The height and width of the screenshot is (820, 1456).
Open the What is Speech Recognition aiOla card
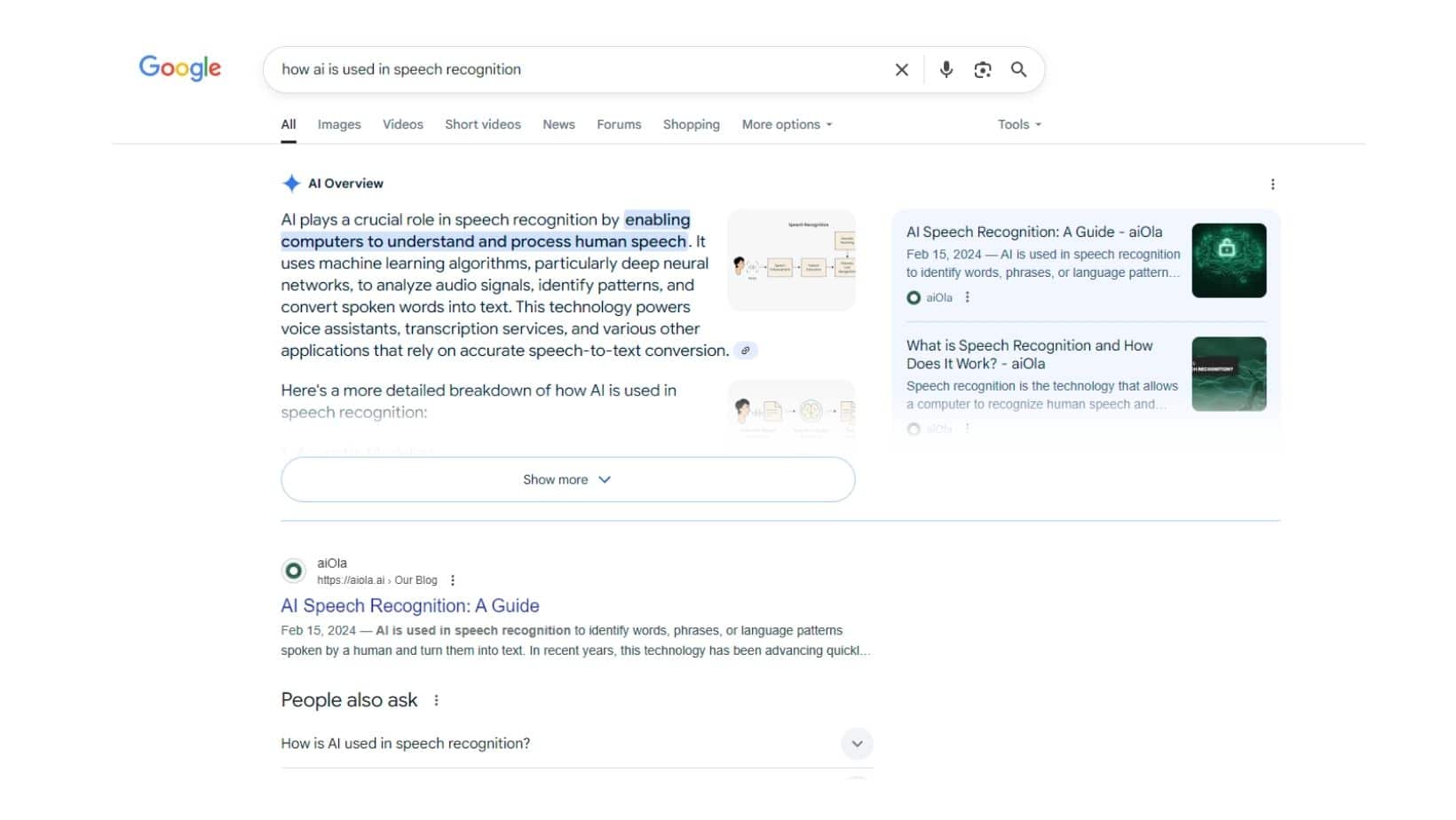(x=1028, y=354)
